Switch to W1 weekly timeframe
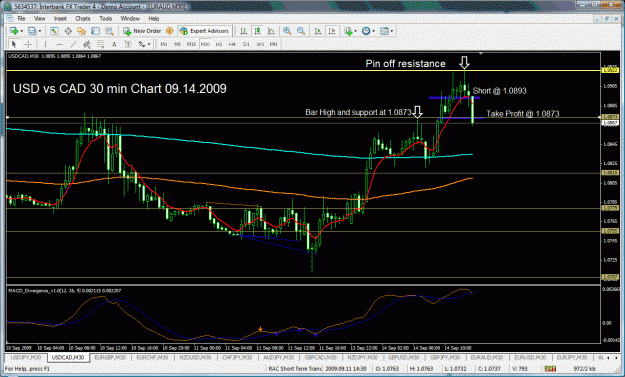 (260, 44)
